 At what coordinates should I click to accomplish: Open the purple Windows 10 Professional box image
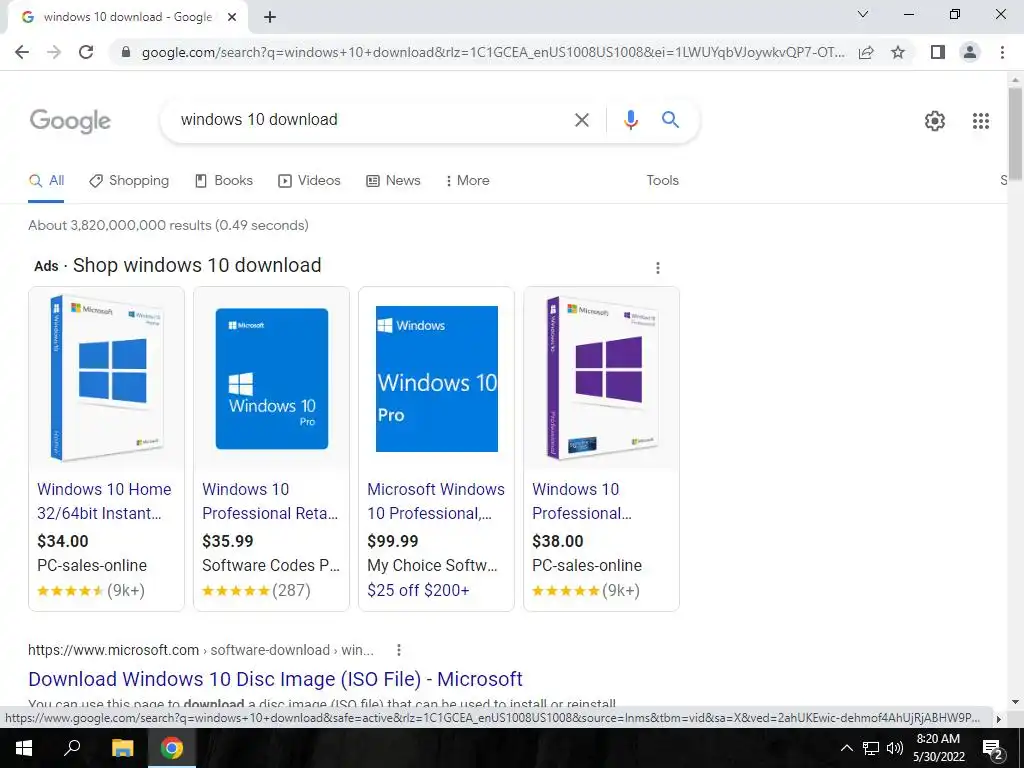click(x=601, y=378)
